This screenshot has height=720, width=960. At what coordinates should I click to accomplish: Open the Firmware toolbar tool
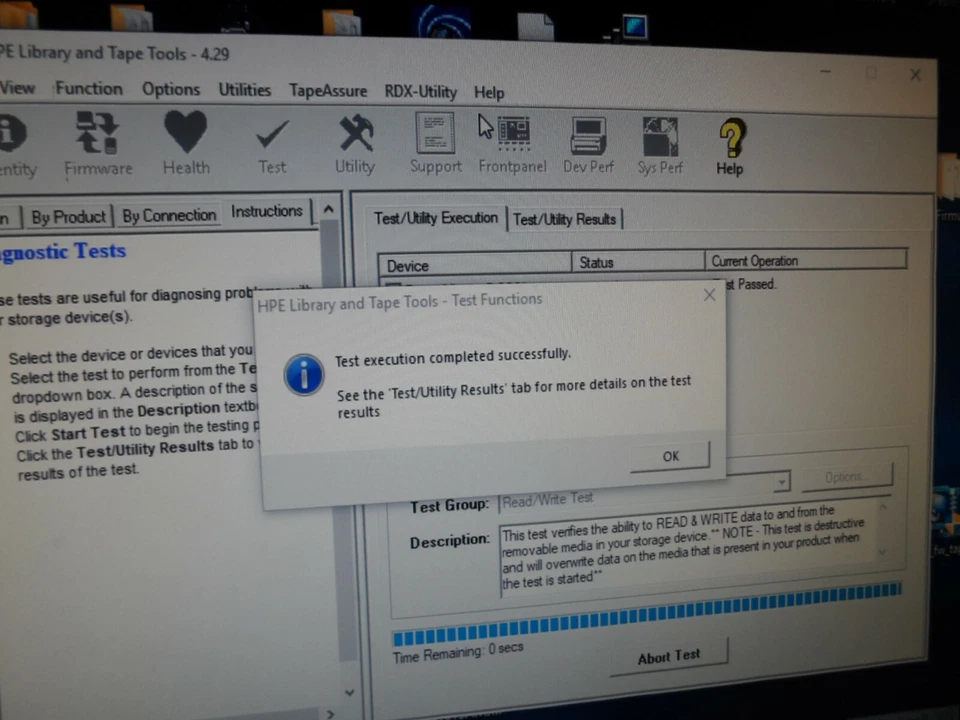click(98, 144)
